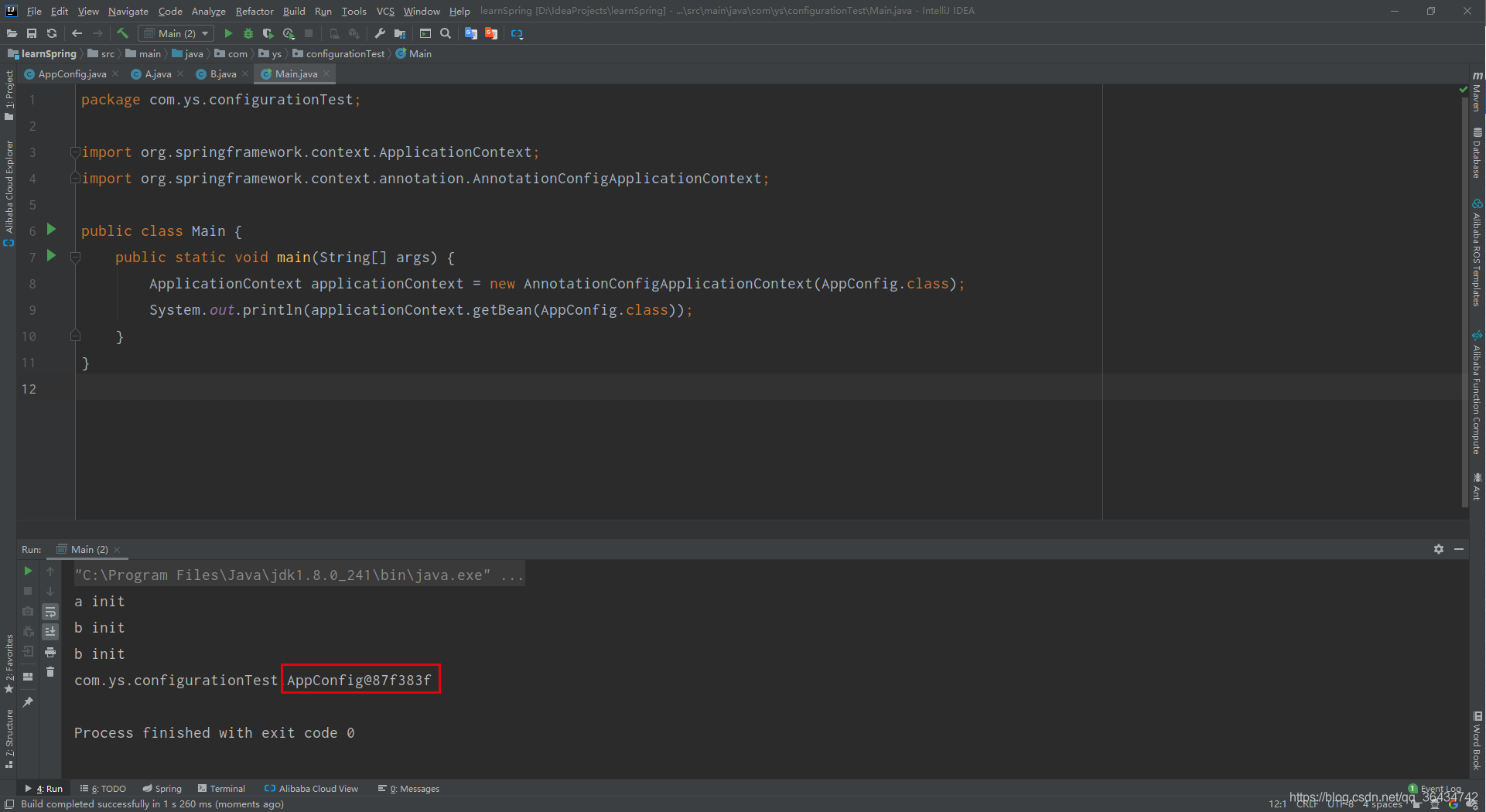Open the 0: Messages tool window

tap(408, 789)
